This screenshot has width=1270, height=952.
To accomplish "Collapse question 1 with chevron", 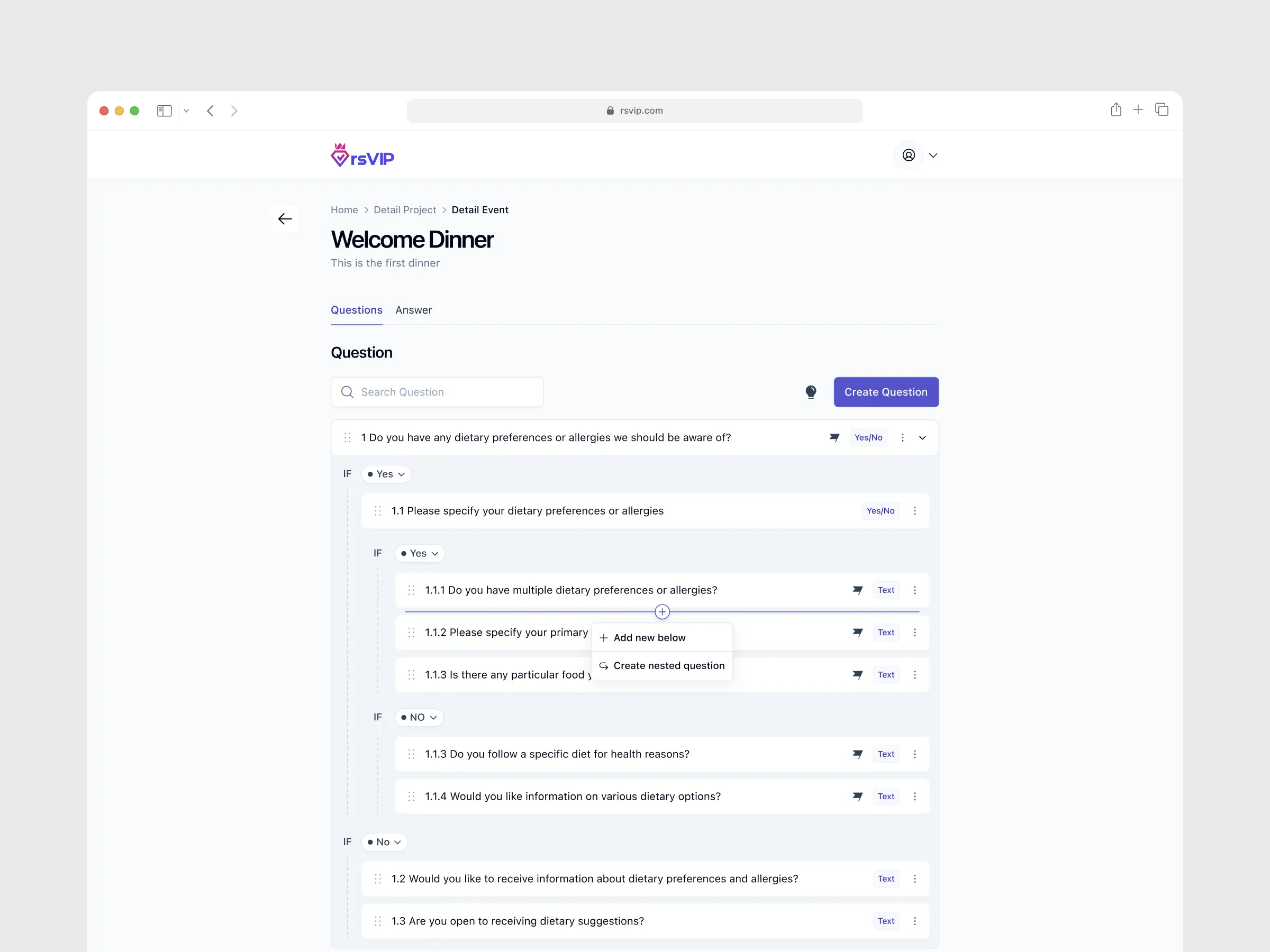I will pyautogui.click(x=923, y=437).
